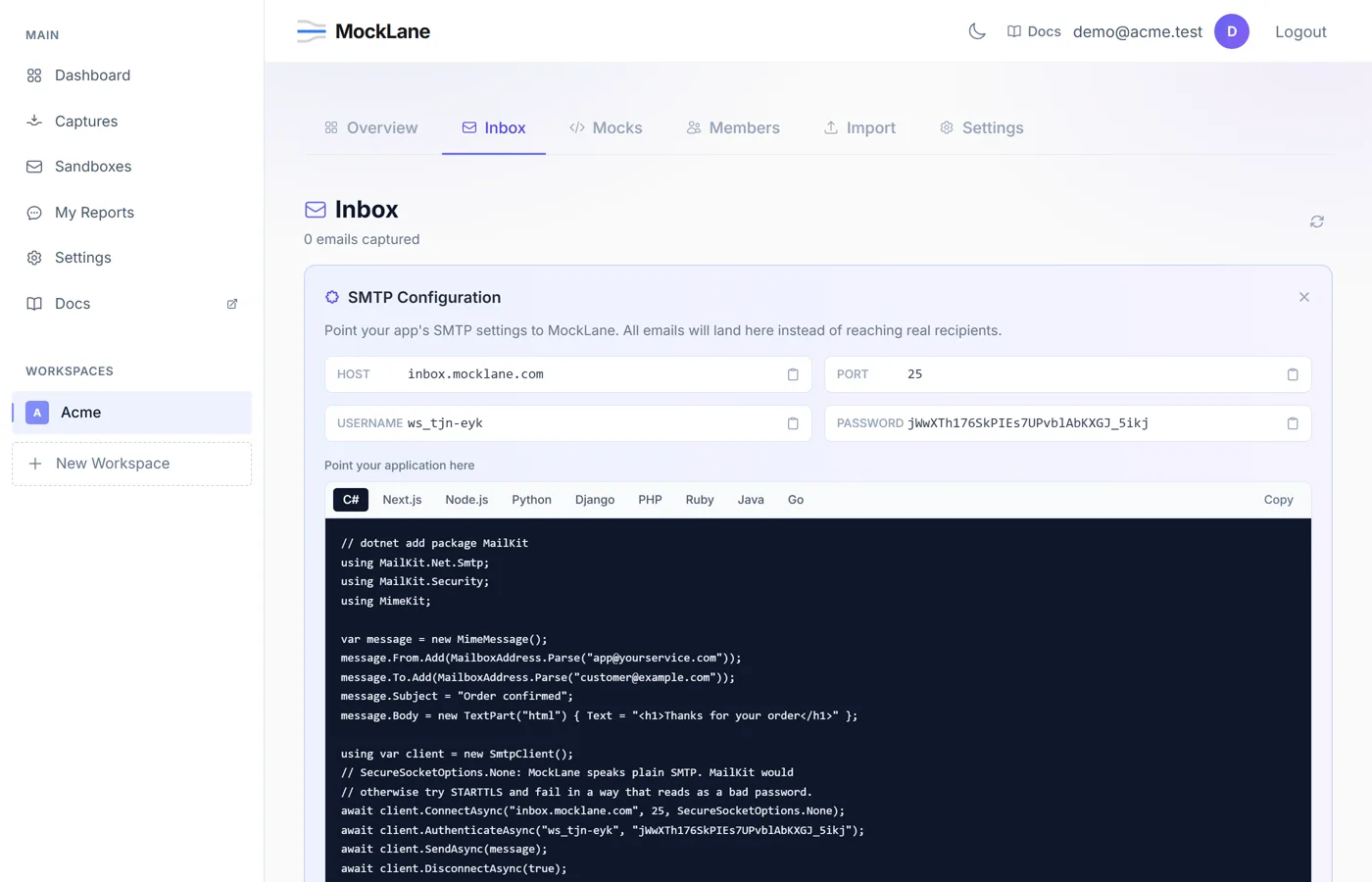Viewport: 1372px width, 882px height.
Task: Select the Acme workspace
Action: pyautogui.click(x=131, y=413)
